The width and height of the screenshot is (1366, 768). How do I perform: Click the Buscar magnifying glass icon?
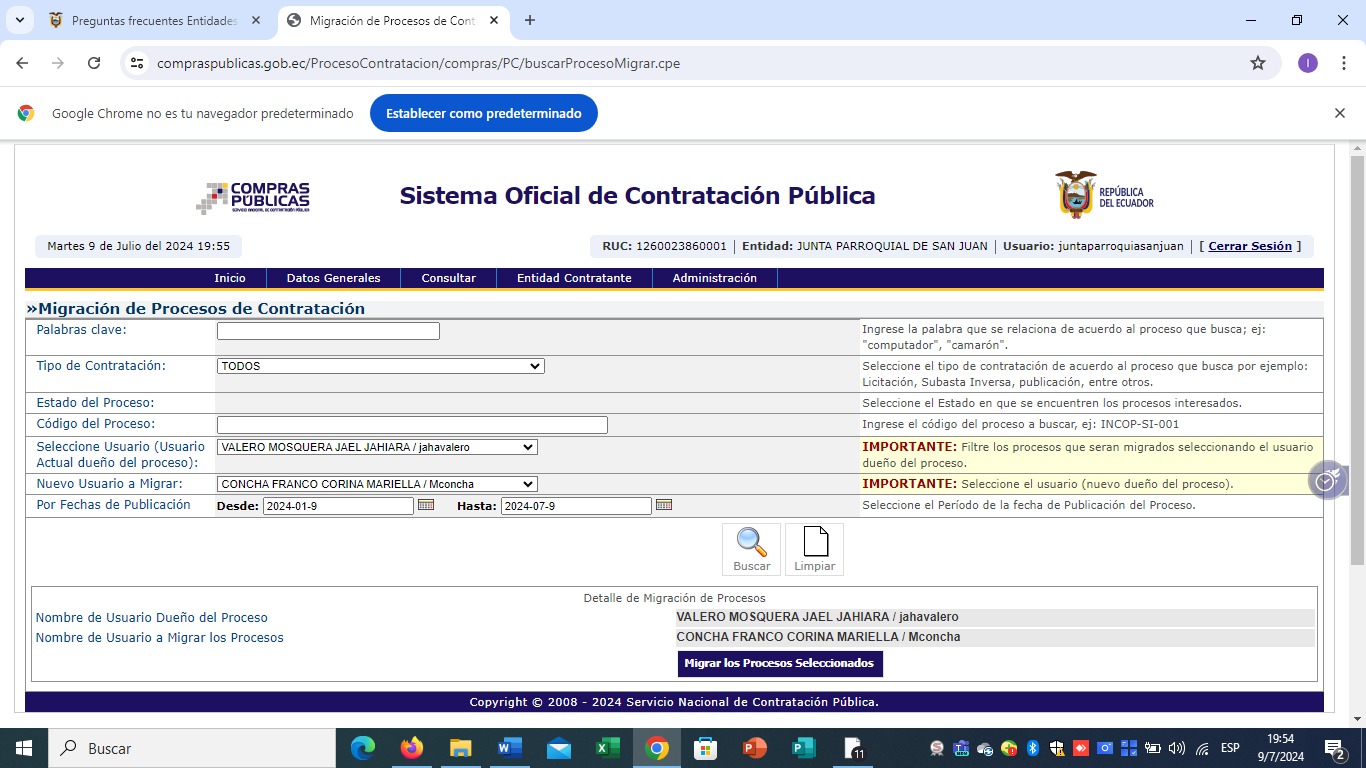click(751, 543)
